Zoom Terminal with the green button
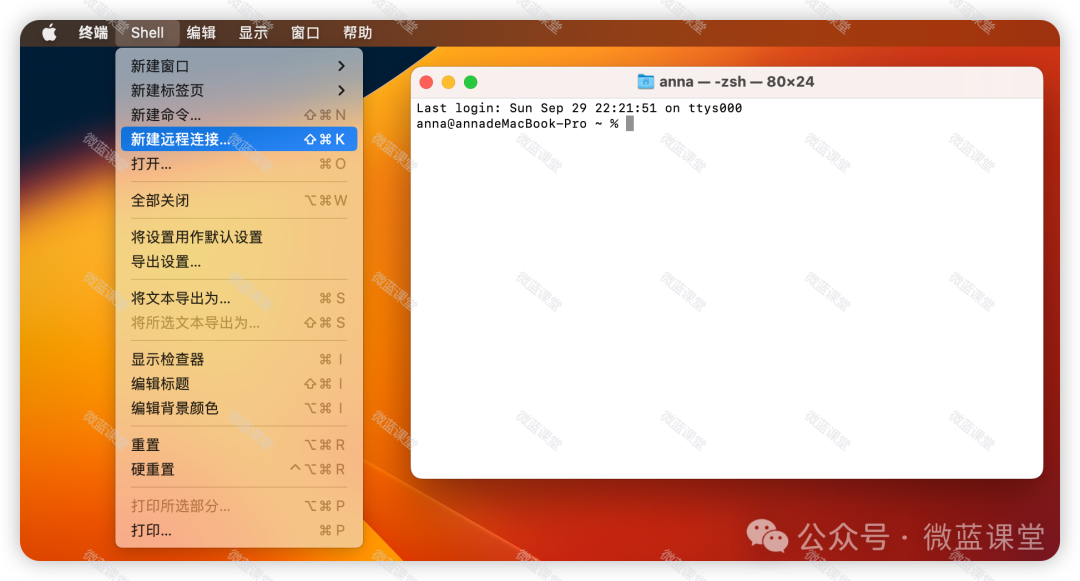Screen dimensions: 1080x581 click(470, 83)
